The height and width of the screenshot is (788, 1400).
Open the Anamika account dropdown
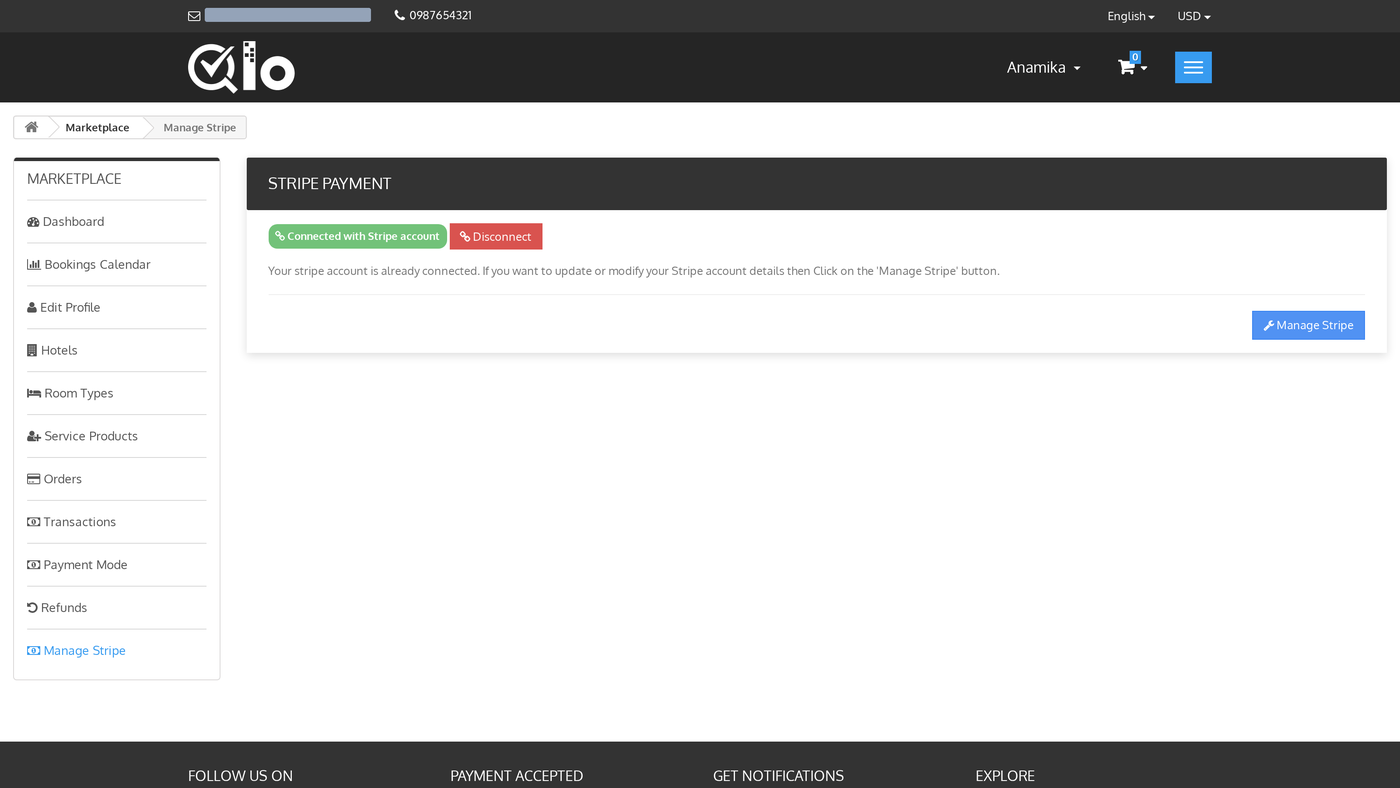1043,67
